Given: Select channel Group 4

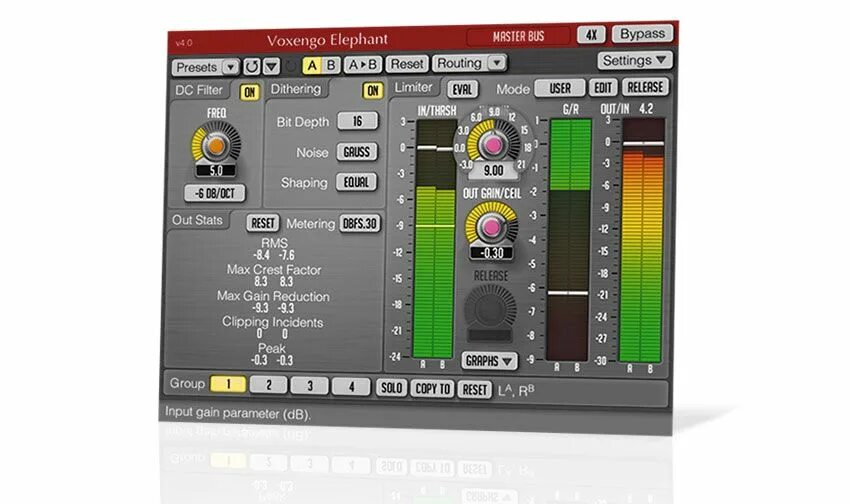Looking at the screenshot, I should (x=351, y=386).
